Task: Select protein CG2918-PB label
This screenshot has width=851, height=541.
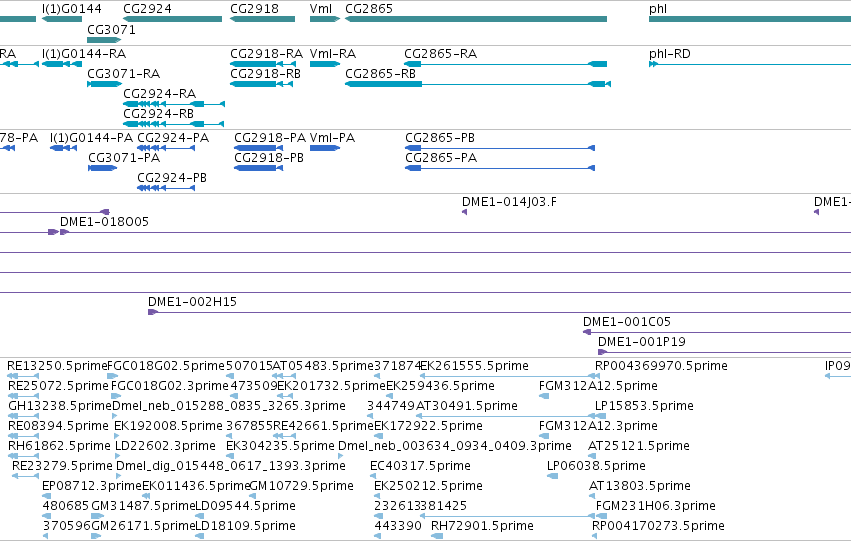Action: coord(269,158)
